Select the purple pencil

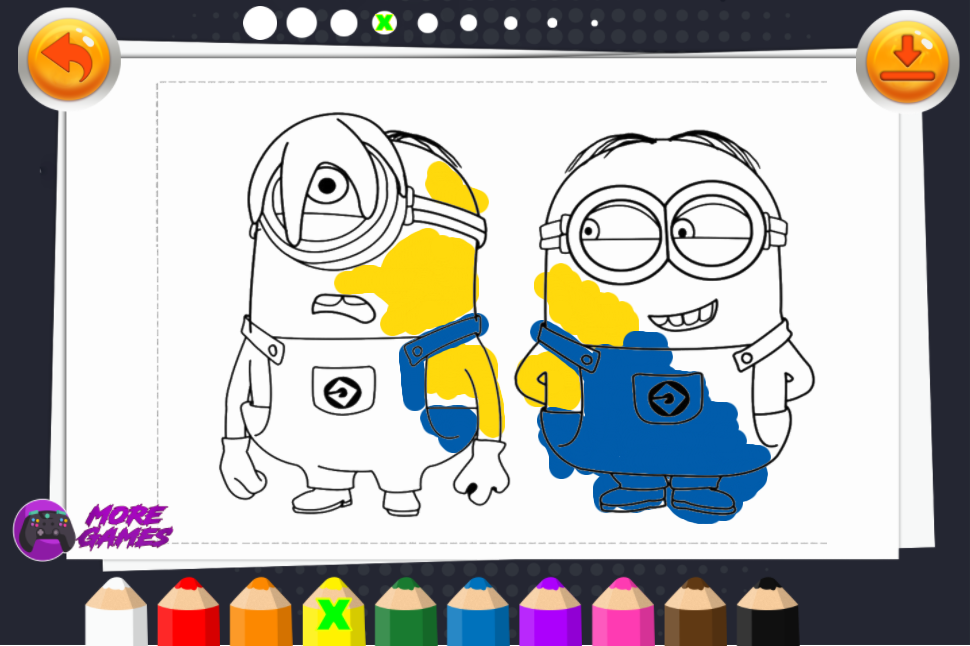551,613
